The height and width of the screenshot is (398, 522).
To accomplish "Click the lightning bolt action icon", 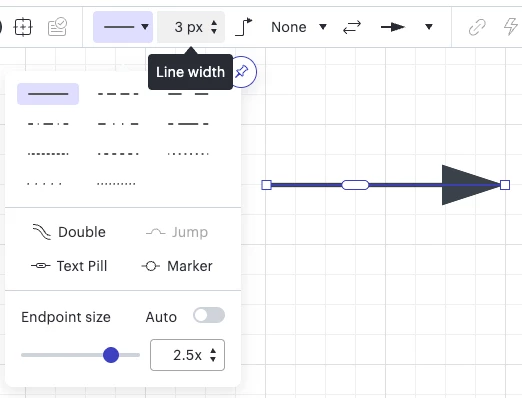I will [511, 27].
